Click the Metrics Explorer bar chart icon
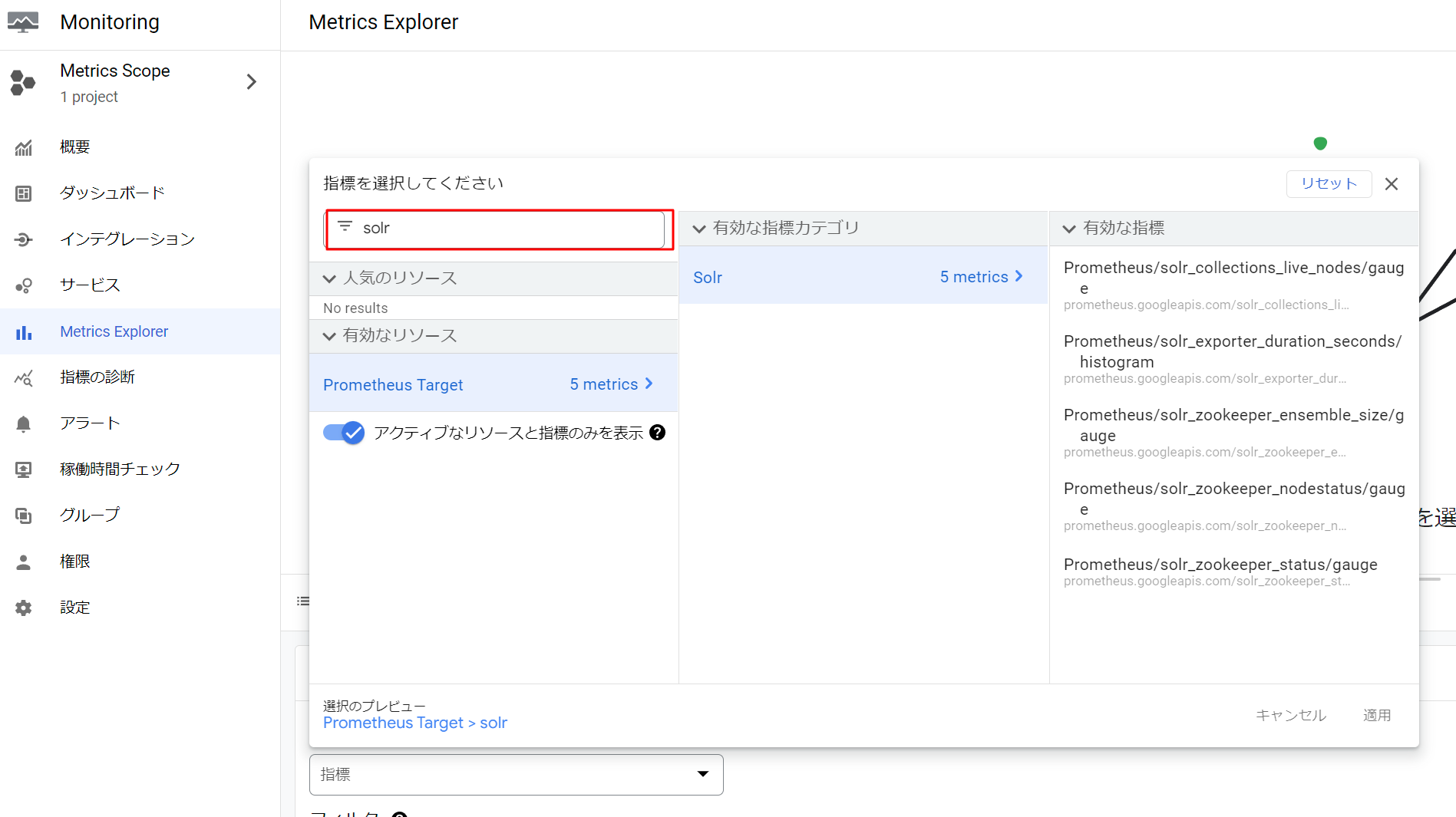This screenshot has width=1456, height=817. click(24, 332)
